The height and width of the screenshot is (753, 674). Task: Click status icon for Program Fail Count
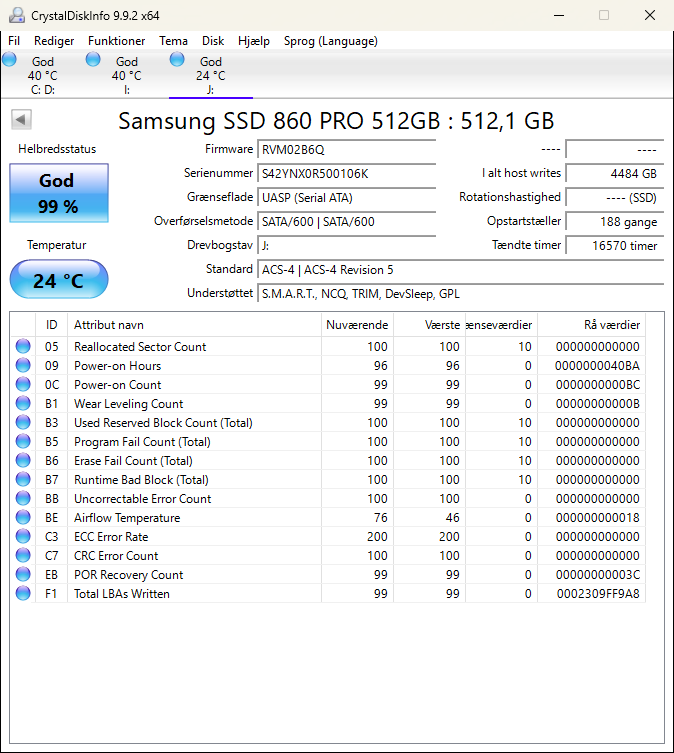pos(23,441)
